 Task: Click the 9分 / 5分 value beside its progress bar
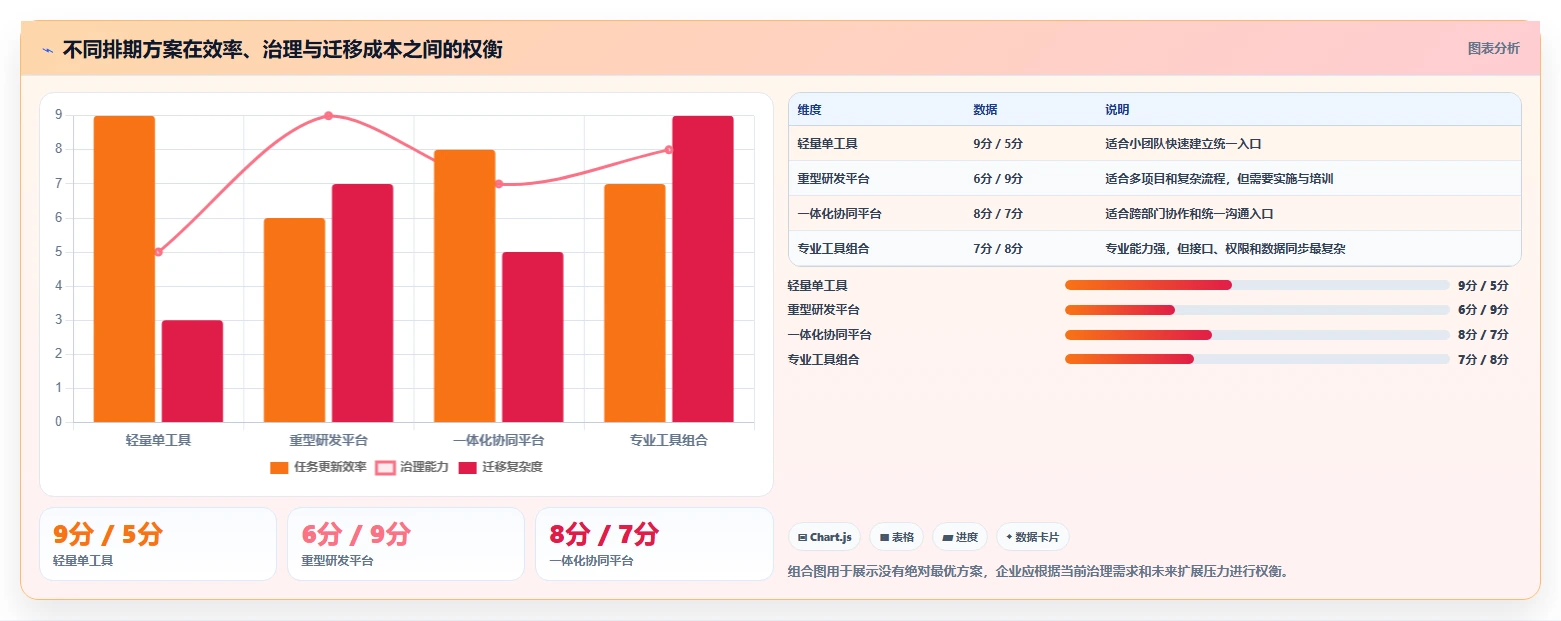point(1483,285)
